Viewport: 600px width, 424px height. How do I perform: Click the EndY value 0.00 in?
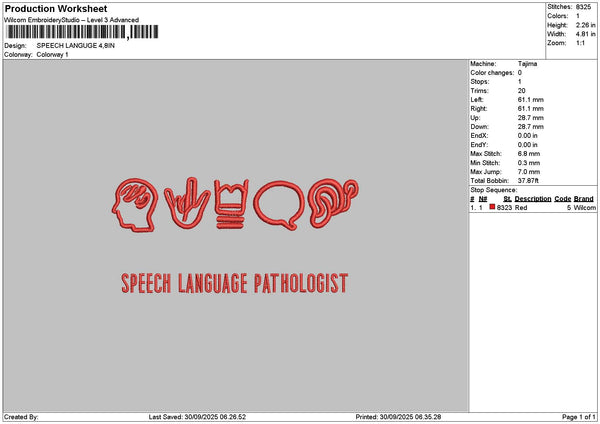point(527,145)
